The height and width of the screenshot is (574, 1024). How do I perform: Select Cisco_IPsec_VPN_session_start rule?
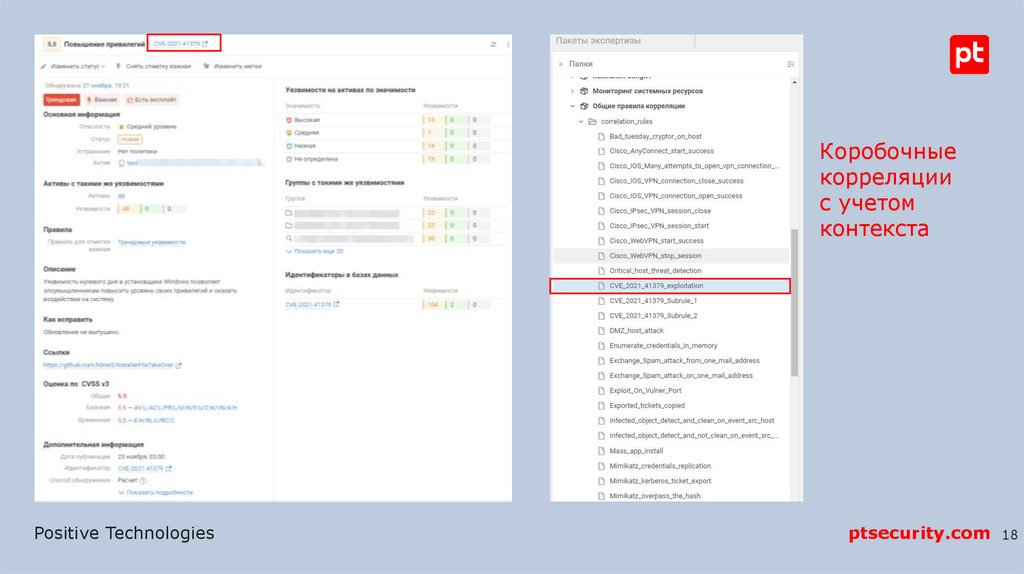pyautogui.click(x=659, y=226)
